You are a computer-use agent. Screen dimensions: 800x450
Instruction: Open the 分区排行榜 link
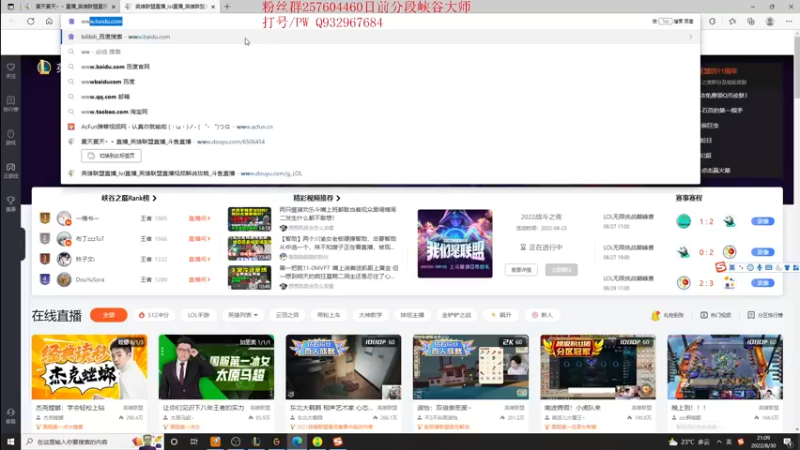[x=765, y=315]
